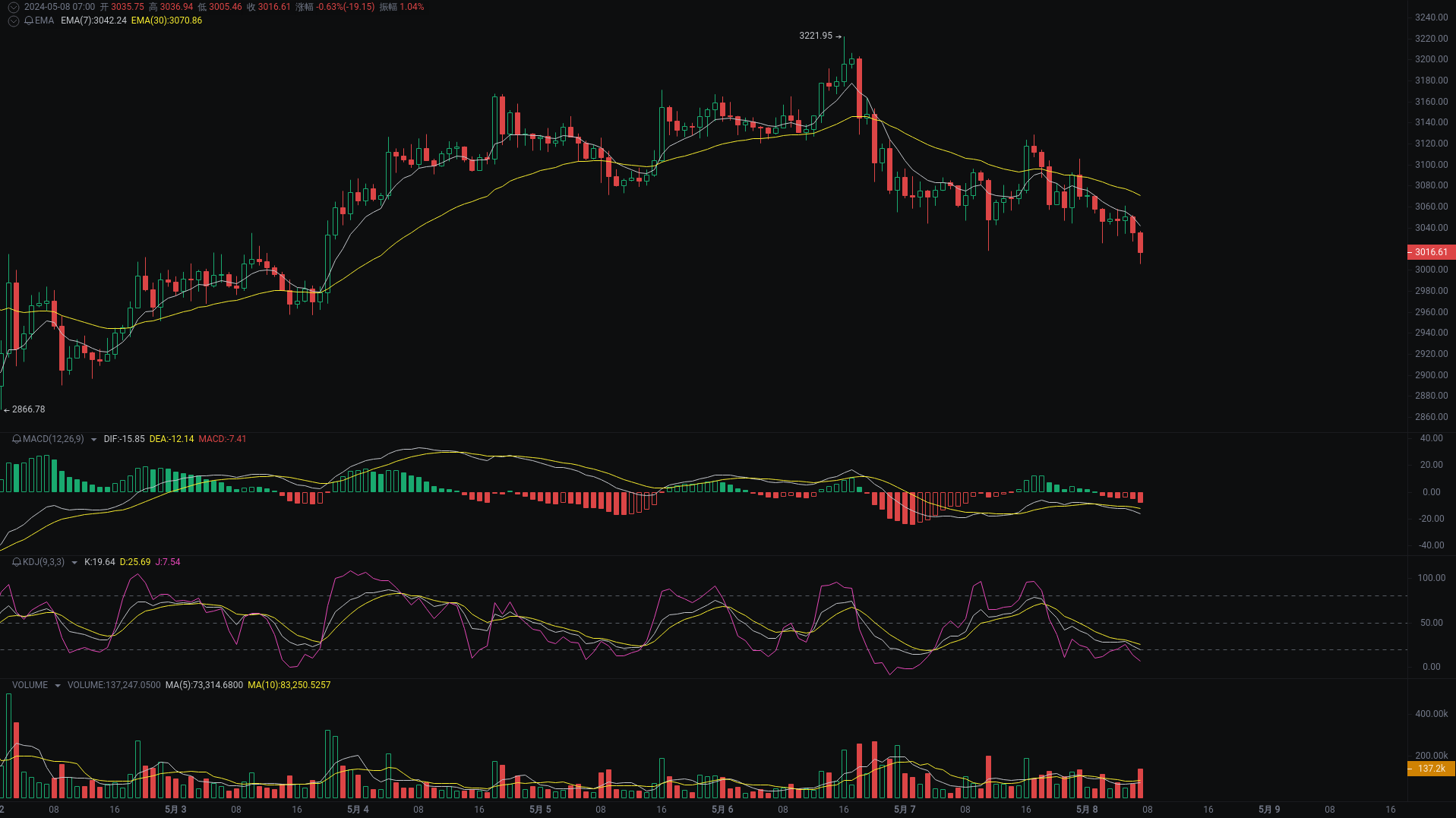Click the 137.2k current volume tag
The image size is (1456, 818).
(x=1430, y=769)
